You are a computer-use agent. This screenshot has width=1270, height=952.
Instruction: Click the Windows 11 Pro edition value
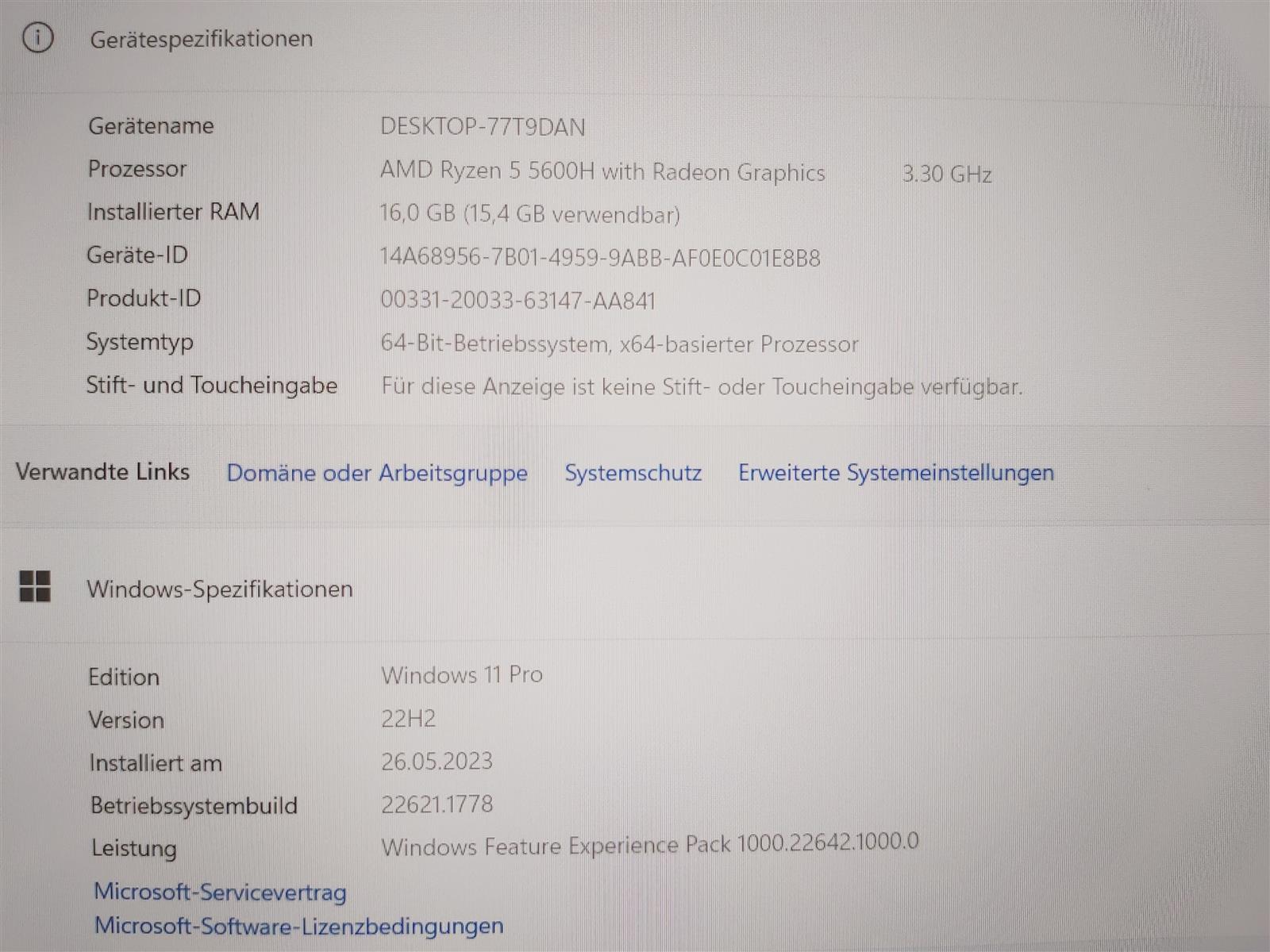pos(462,675)
